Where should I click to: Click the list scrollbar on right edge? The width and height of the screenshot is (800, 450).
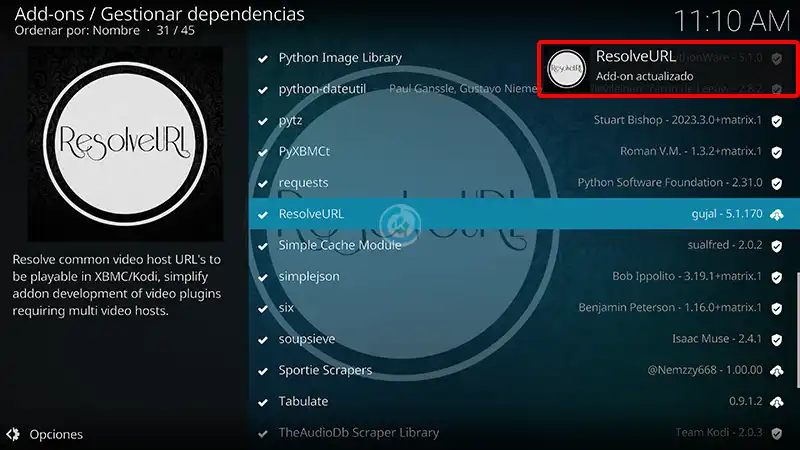tap(797, 330)
